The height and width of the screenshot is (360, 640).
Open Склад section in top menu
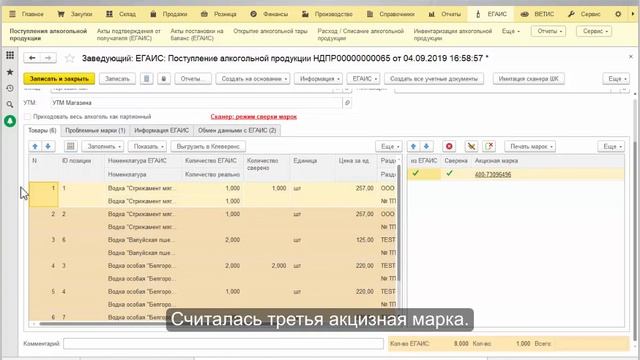click(x=121, y=14)
